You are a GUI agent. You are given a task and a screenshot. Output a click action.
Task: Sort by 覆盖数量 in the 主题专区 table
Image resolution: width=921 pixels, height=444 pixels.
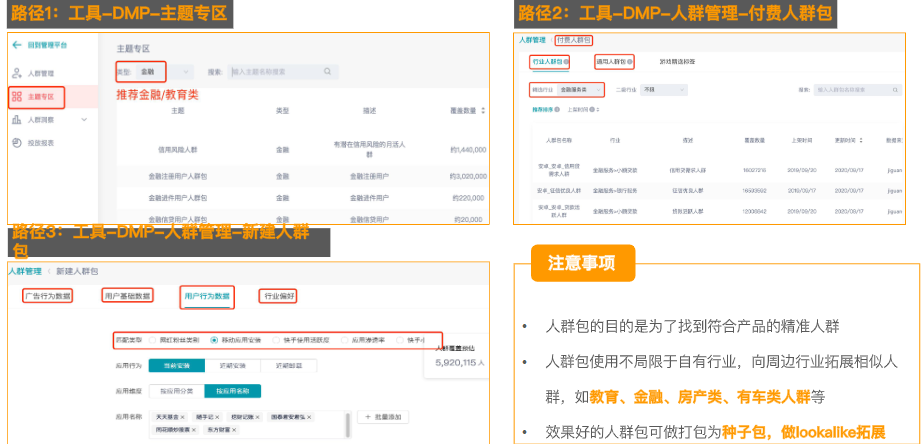tap(483, 110)
